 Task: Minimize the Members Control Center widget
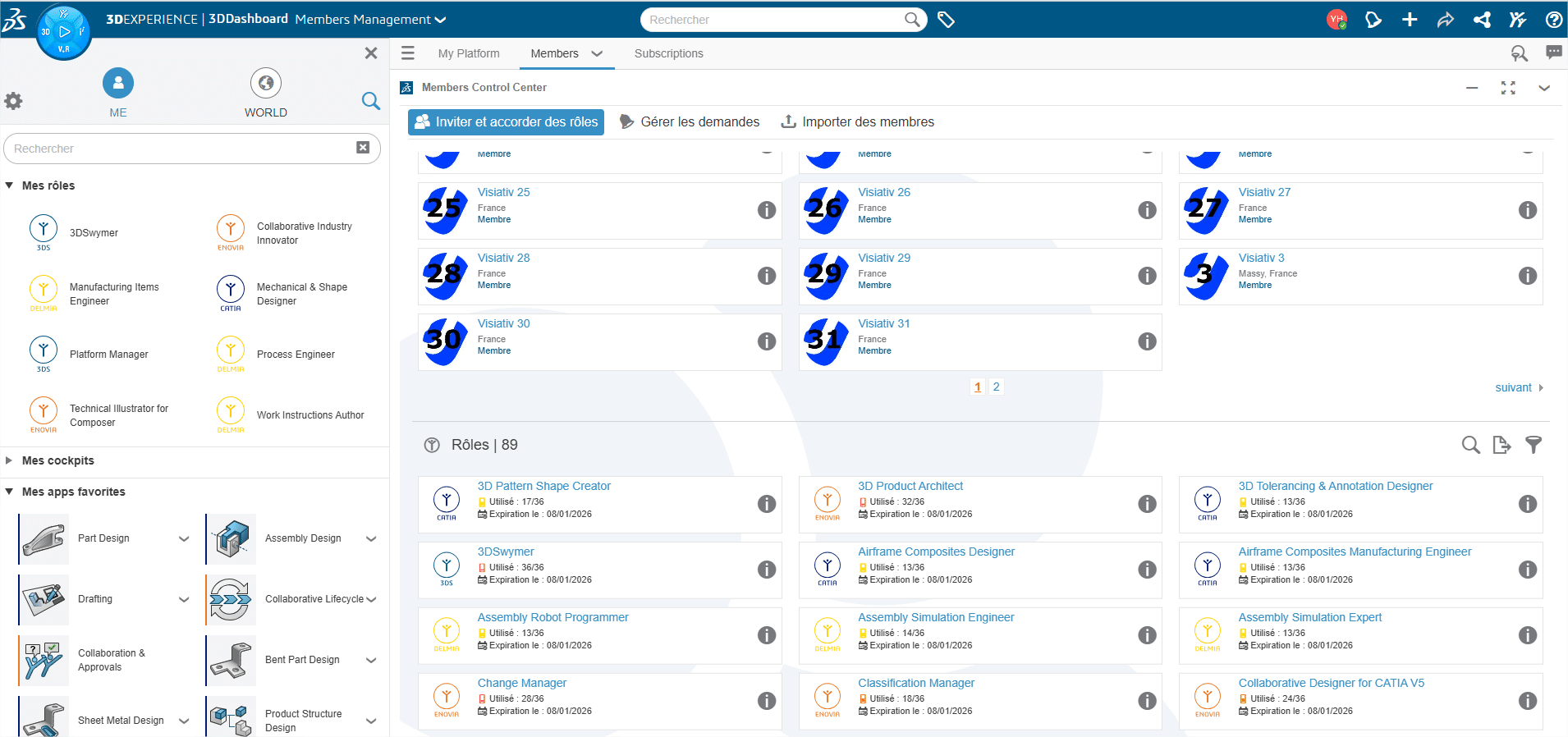click(x=1472, y=88)
